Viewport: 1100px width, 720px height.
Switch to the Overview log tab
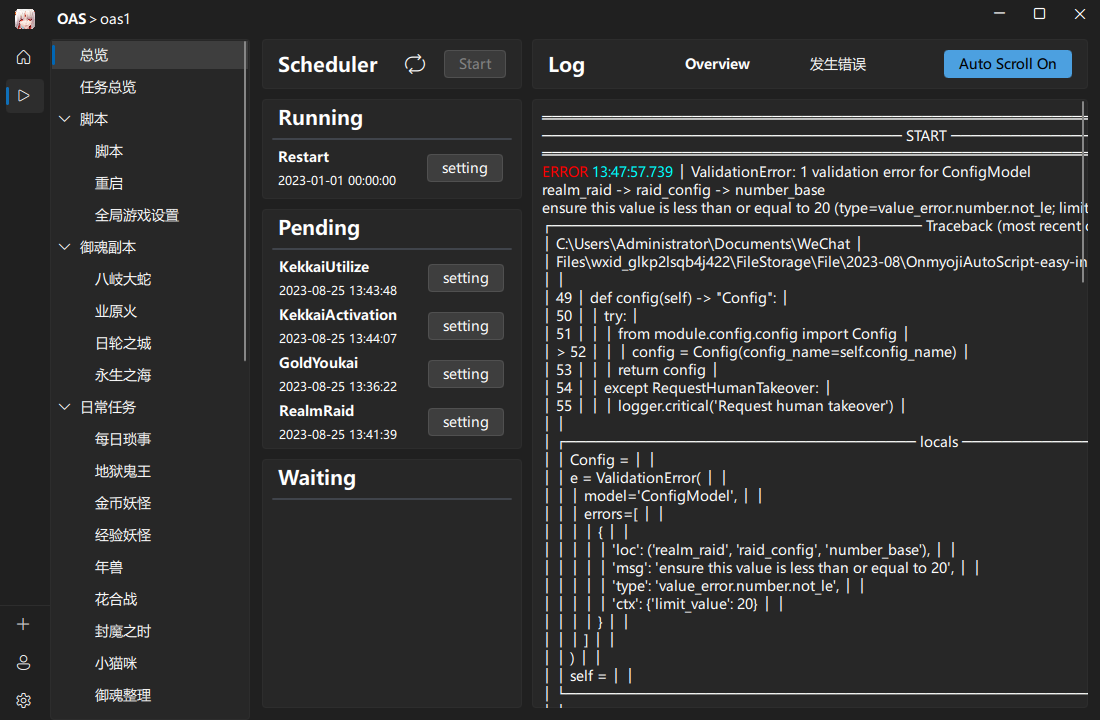click(x=717, y=63)
